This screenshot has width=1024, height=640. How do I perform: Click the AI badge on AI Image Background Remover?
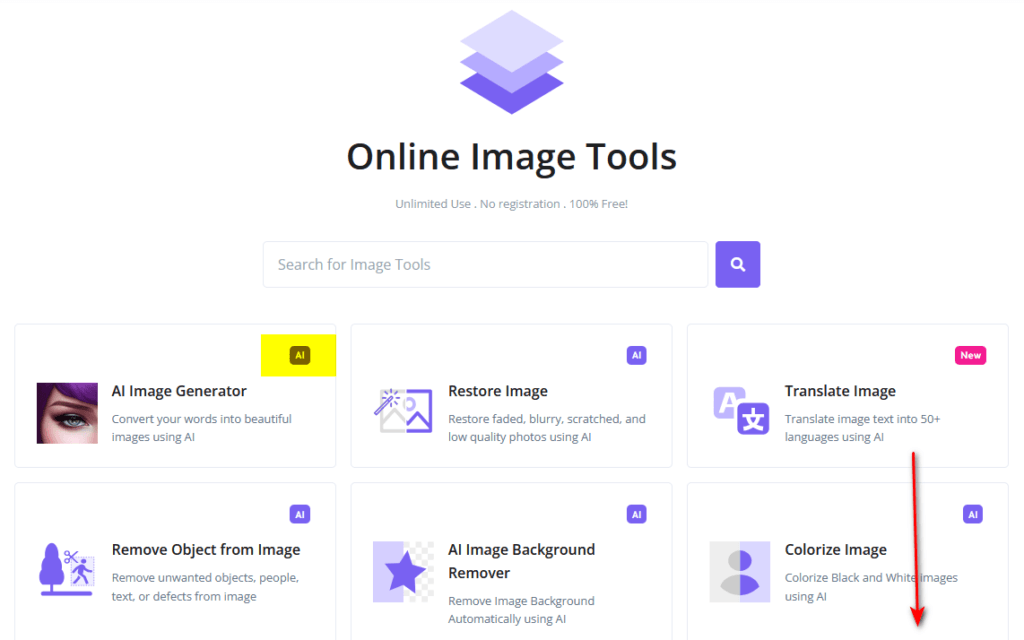637,514
